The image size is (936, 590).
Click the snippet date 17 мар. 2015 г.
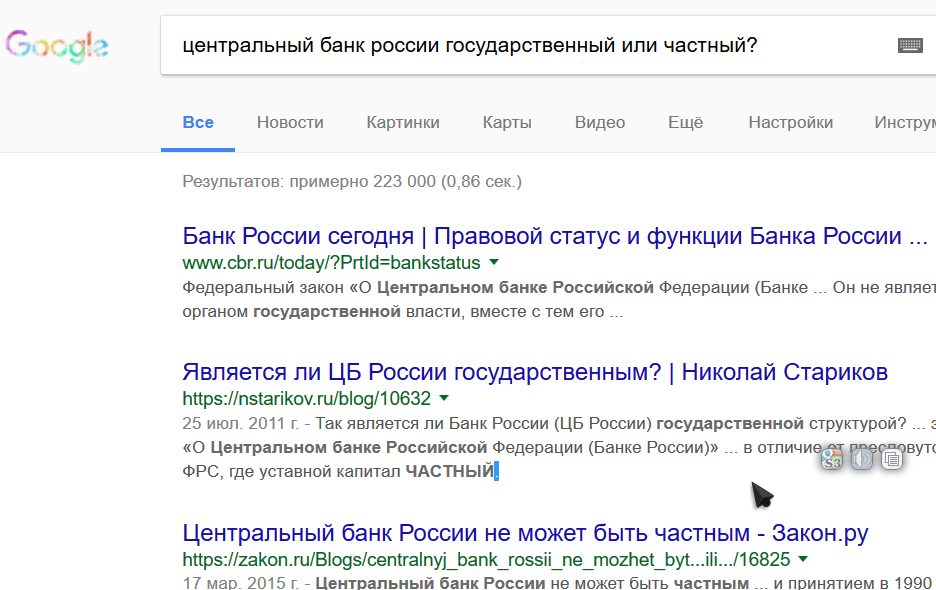(241, 582)
